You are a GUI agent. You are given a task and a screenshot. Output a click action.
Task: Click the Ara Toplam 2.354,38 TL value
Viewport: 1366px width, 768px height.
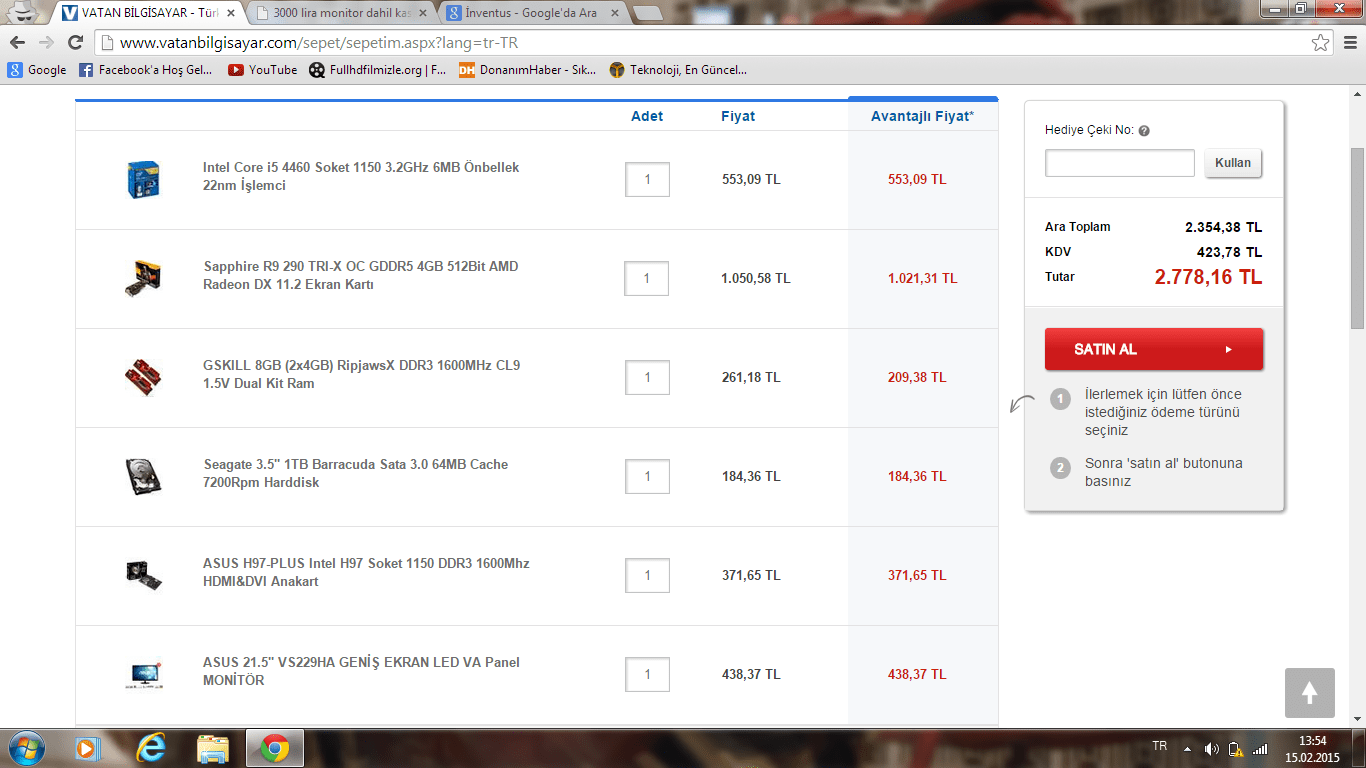[1223, 227]
